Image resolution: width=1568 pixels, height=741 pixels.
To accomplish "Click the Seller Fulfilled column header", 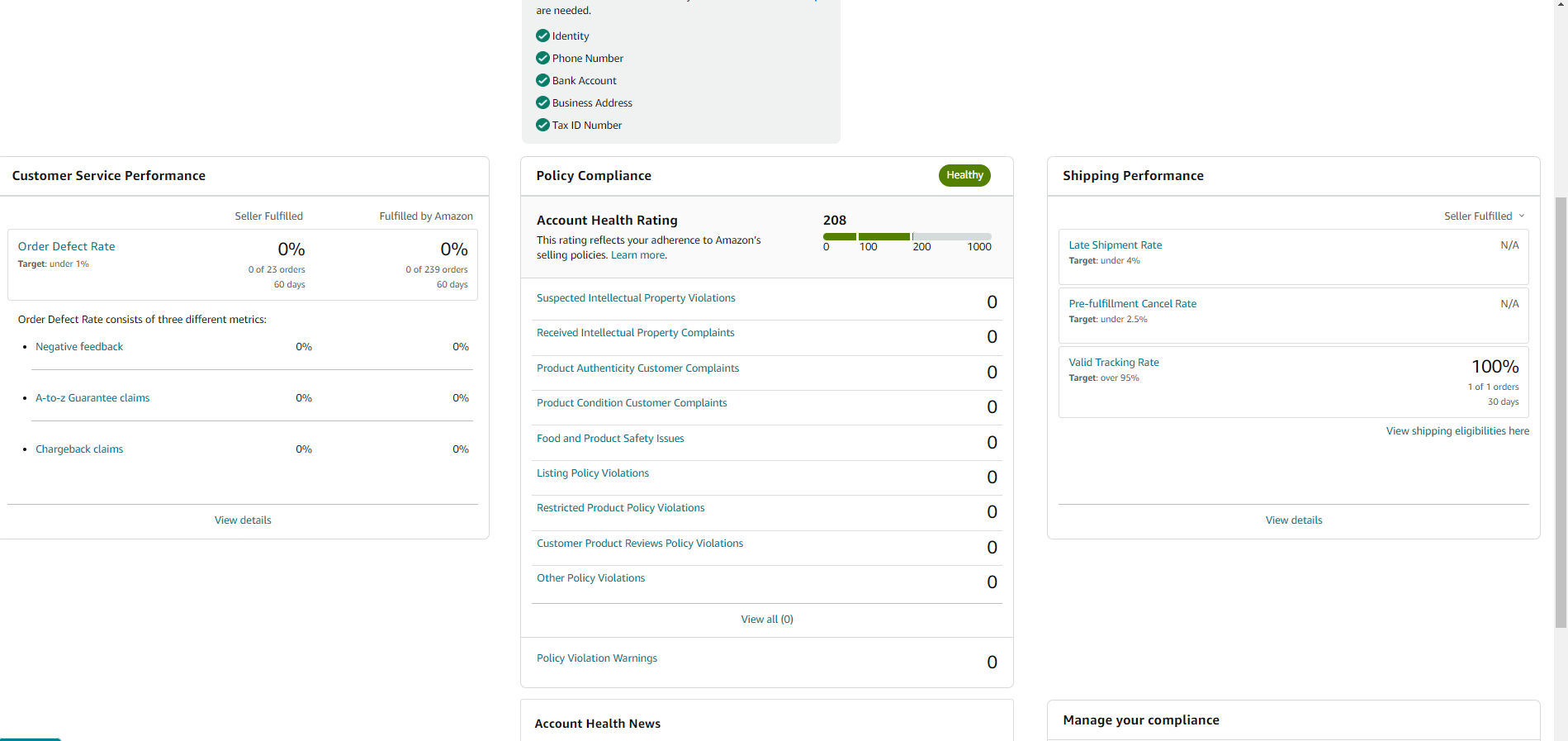I will pos(269,216).
